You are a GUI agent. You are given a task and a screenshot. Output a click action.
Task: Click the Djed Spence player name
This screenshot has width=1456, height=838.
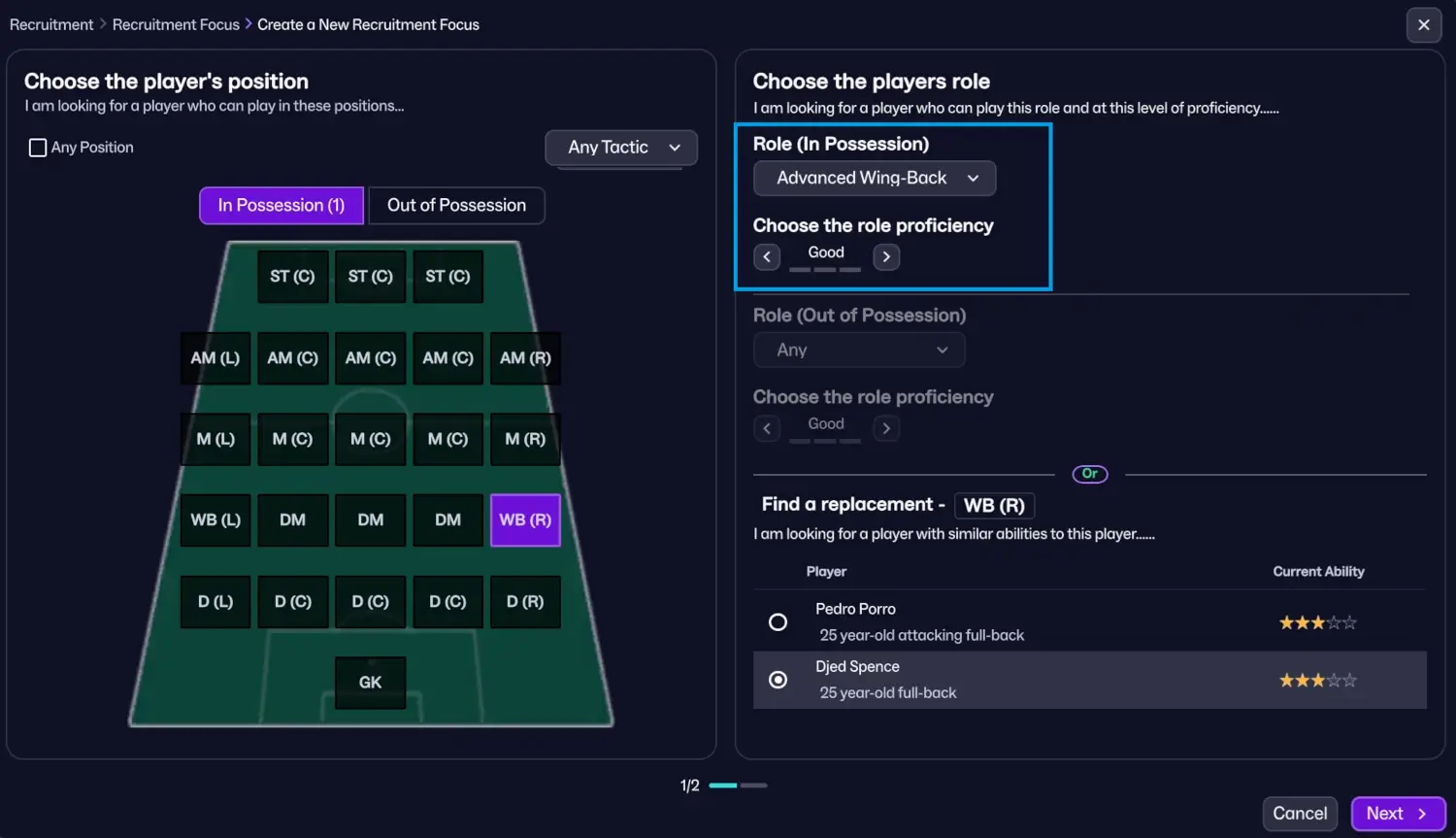pyautogui.click(x=857, y=667)
